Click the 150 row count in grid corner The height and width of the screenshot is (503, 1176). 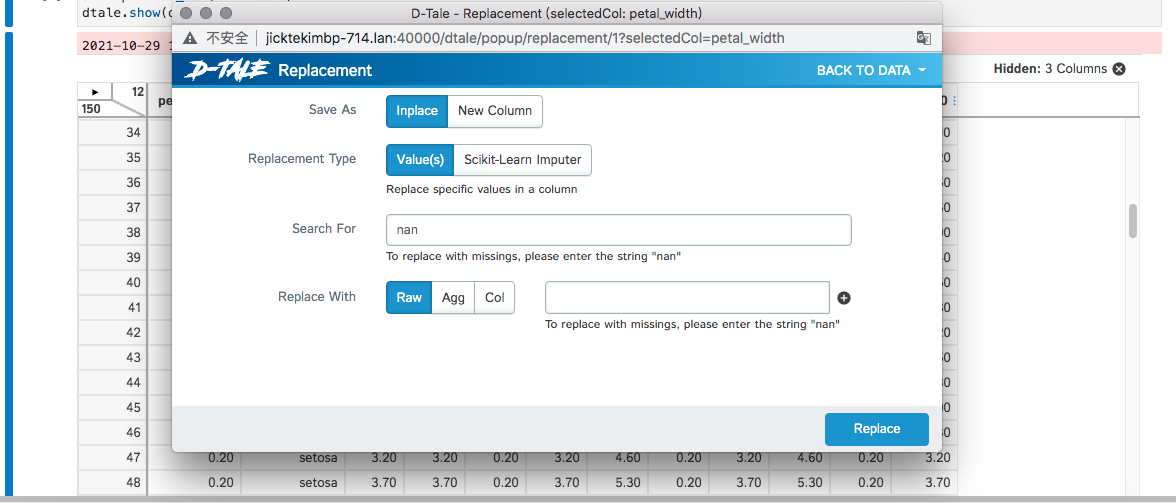click(x=92, y=109)
